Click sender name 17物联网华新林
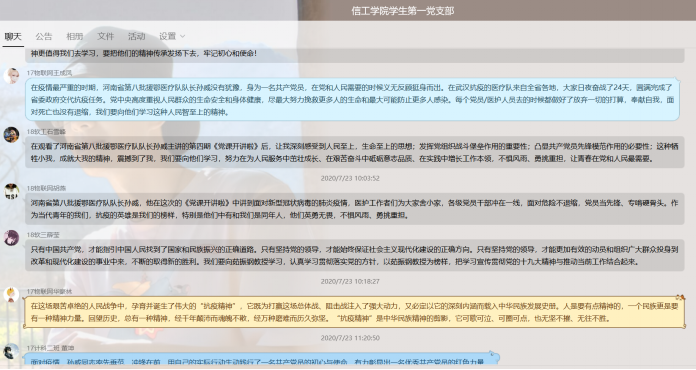 click(x=49, y=291)
